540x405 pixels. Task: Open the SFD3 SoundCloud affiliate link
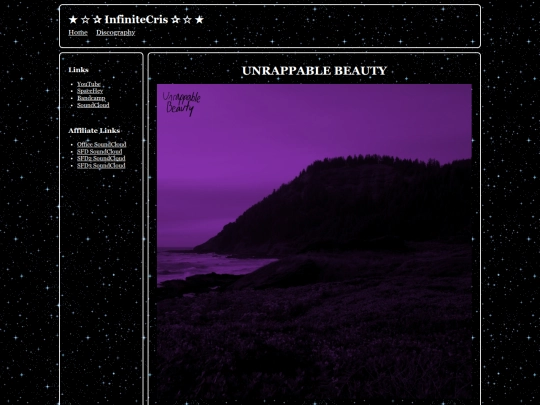101,166
